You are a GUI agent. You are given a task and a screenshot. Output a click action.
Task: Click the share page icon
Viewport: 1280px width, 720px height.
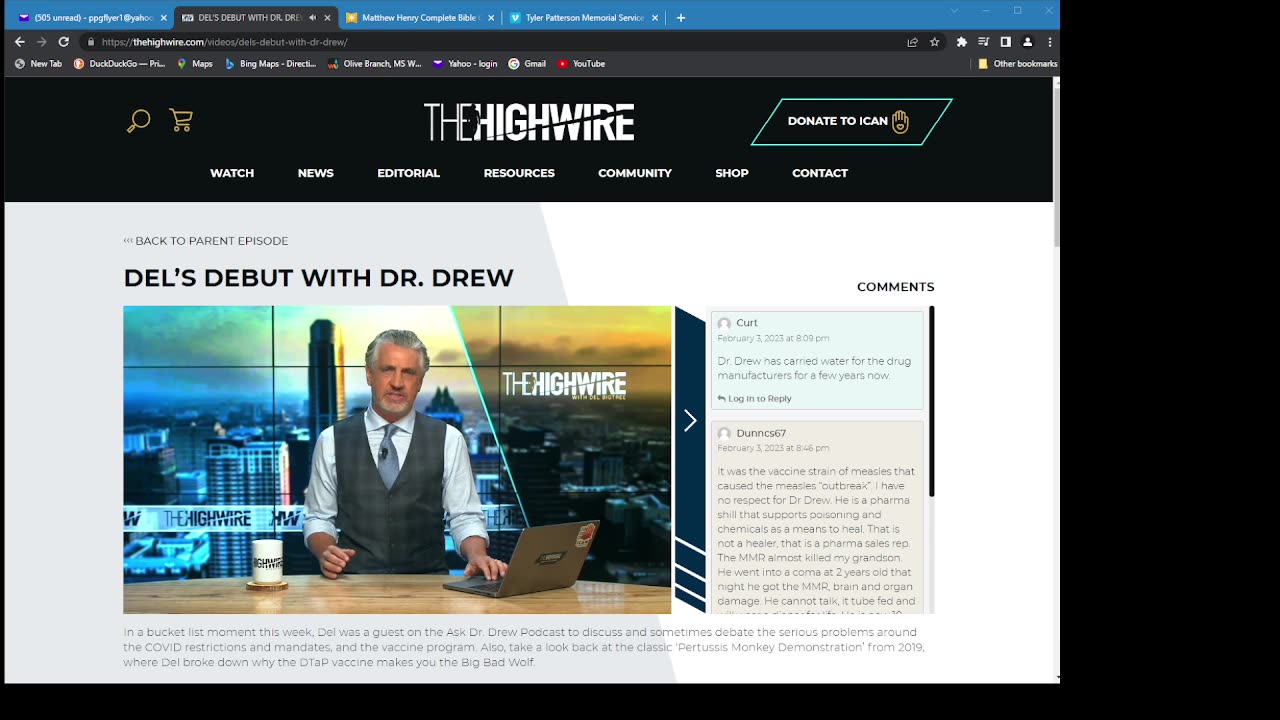(x=912, y=42)
